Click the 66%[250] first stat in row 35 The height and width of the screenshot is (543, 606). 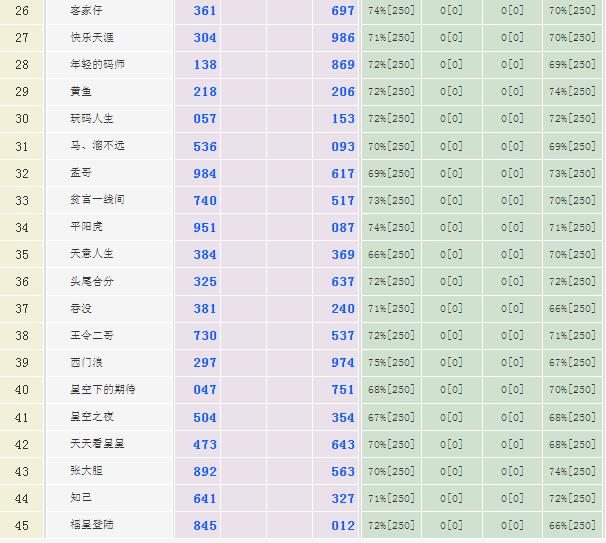391,254
